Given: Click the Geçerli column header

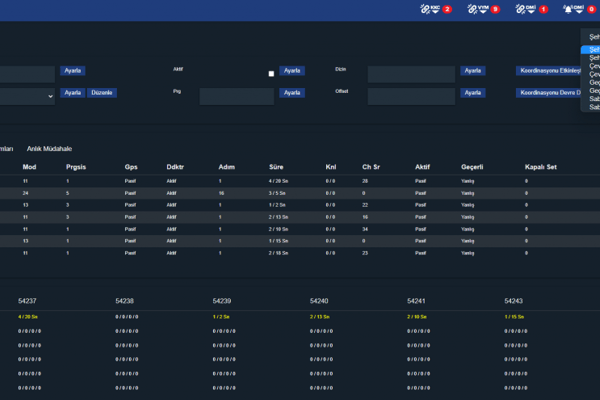Looking at the screenshot, I should click(472, 167).
